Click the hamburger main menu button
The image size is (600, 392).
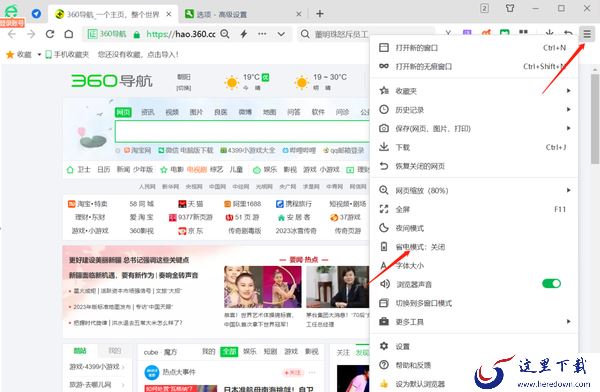[587, 34]
